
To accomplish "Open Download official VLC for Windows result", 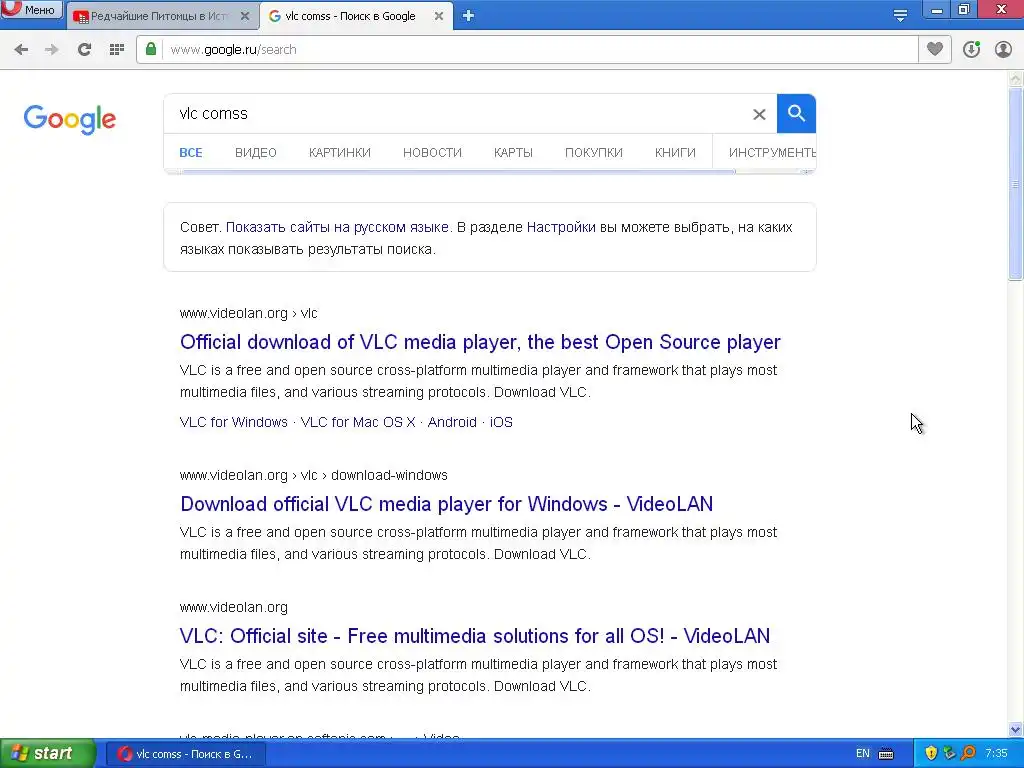I will [447, 504].
